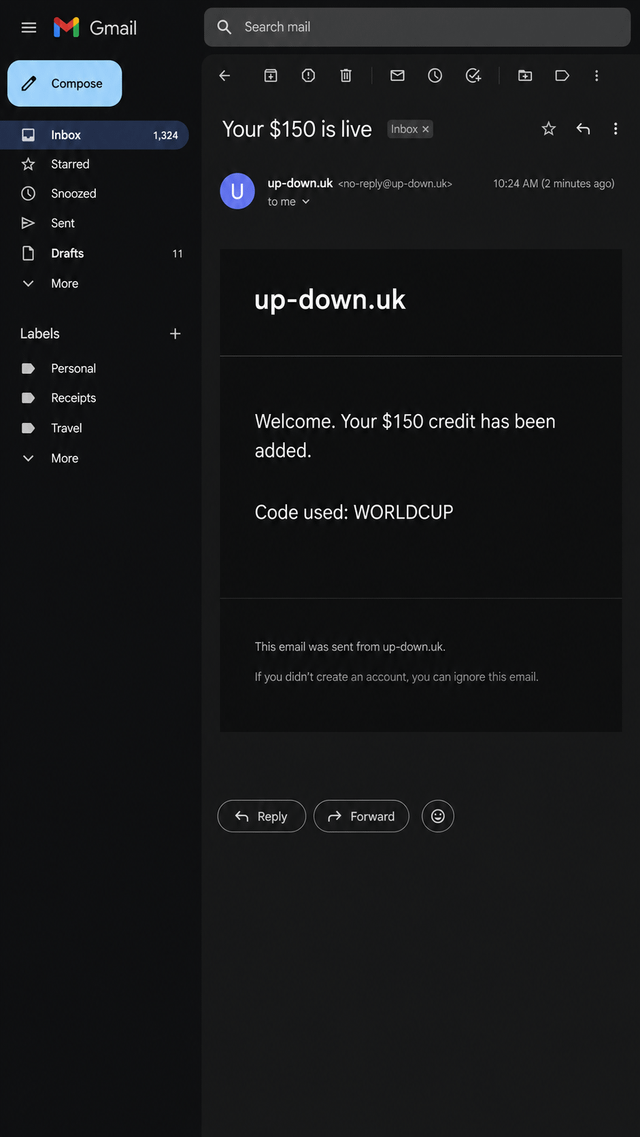Show details next to 'to me'

[306, 202]
